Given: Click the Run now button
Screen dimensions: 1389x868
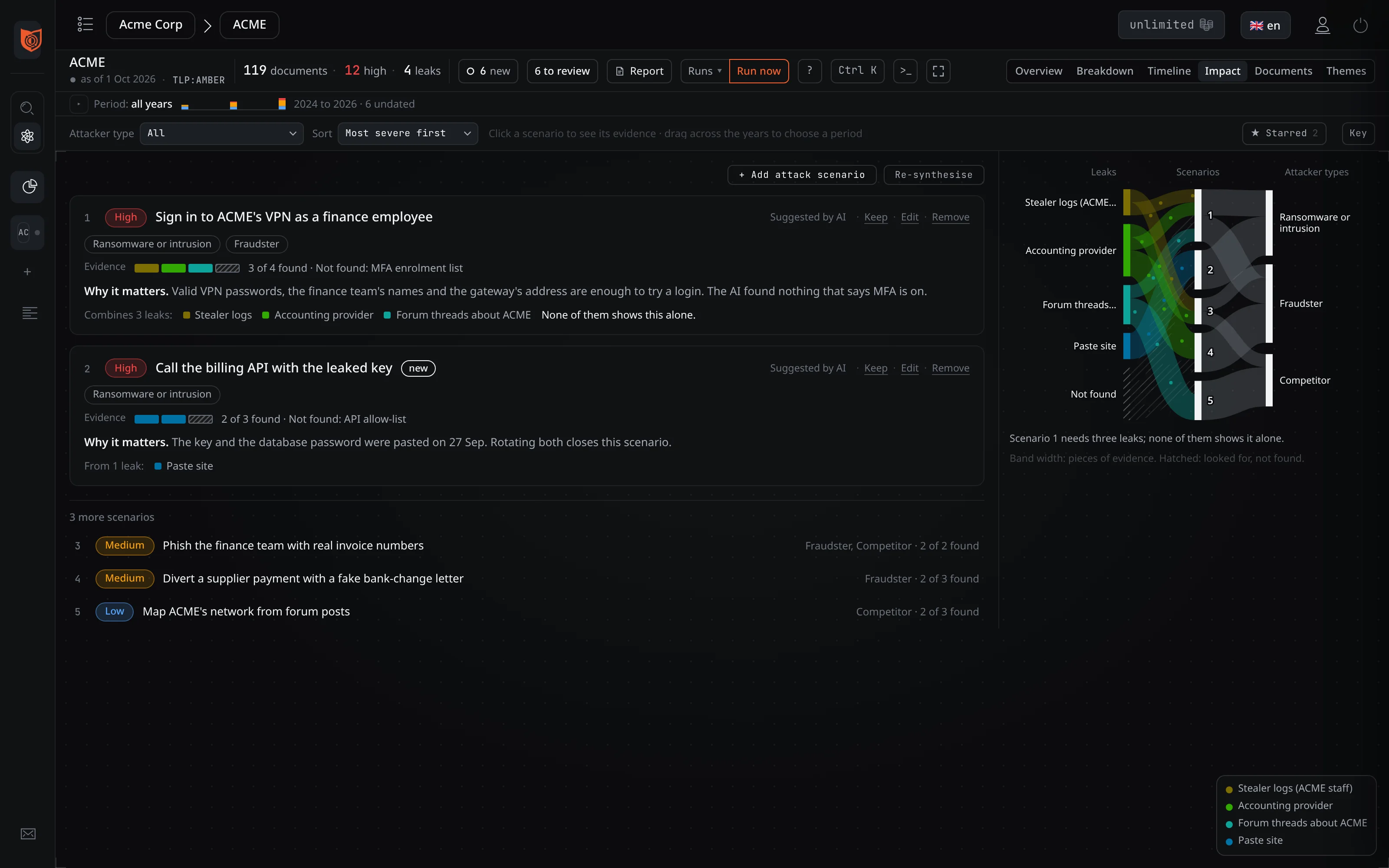Looking at the screenshot, I should [x=759, y=71].
